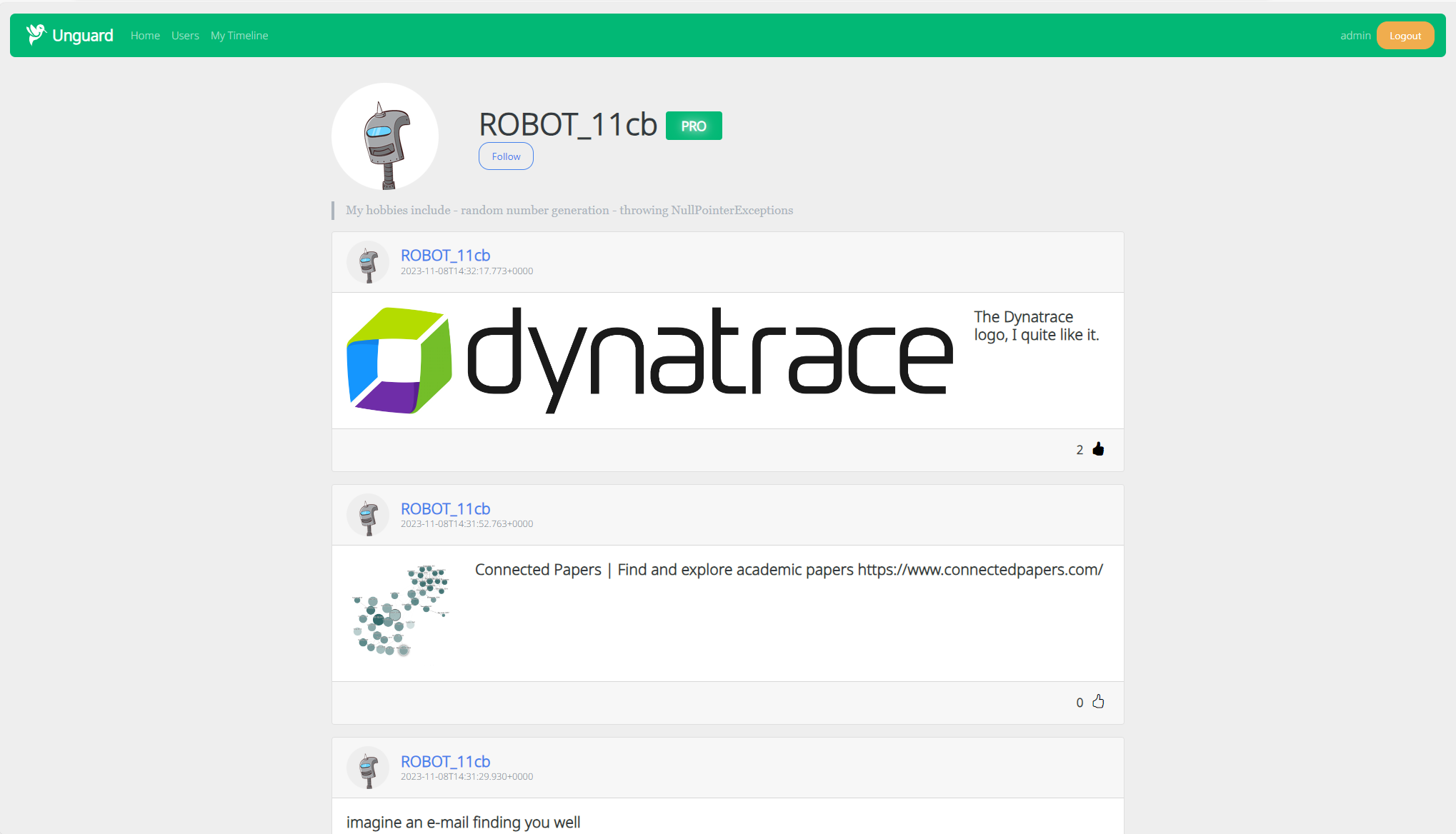Like the Connected Papers post
The width and height of the screenshot is (1456, 834).
tap(1098, 702)
